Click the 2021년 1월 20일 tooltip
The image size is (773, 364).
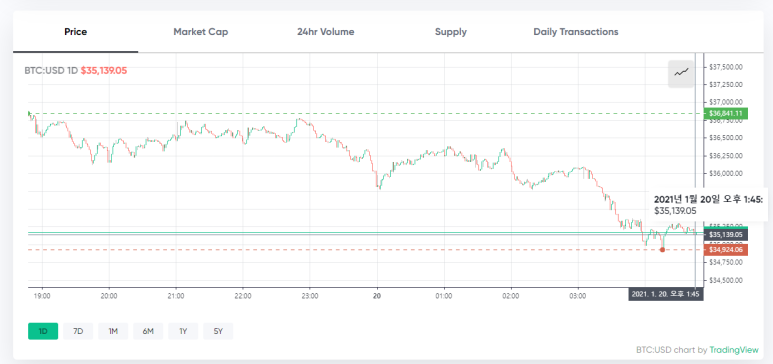pos(708,205)
